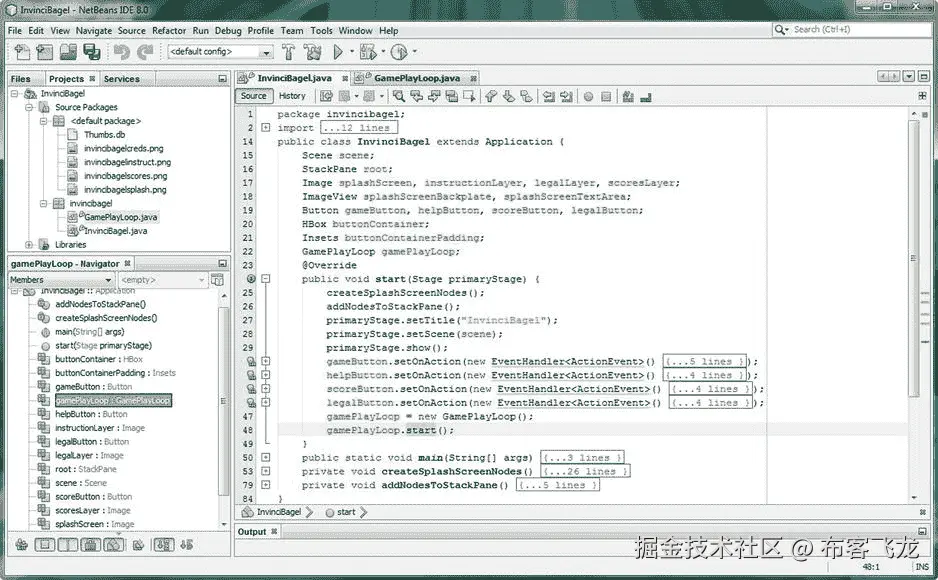Image resolution: width=938 pixels, height=580 pixels.
Task: Click the Shift Line Left icon
Action: pyautogui.click(x=549, y=96)
